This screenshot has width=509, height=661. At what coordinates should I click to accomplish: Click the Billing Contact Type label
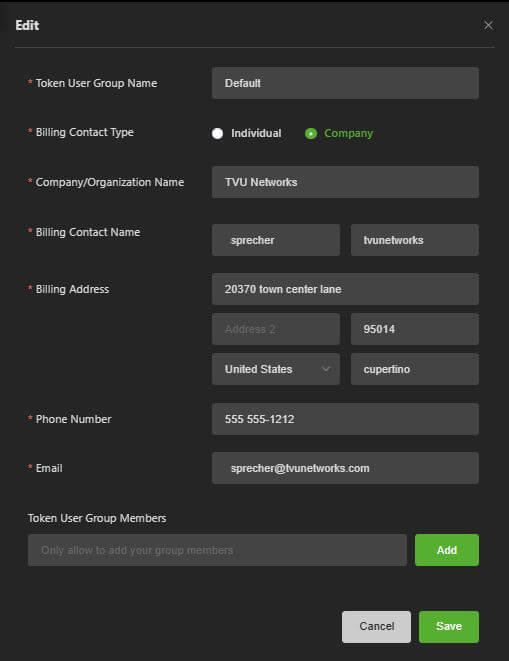click(x=84, y=132)
